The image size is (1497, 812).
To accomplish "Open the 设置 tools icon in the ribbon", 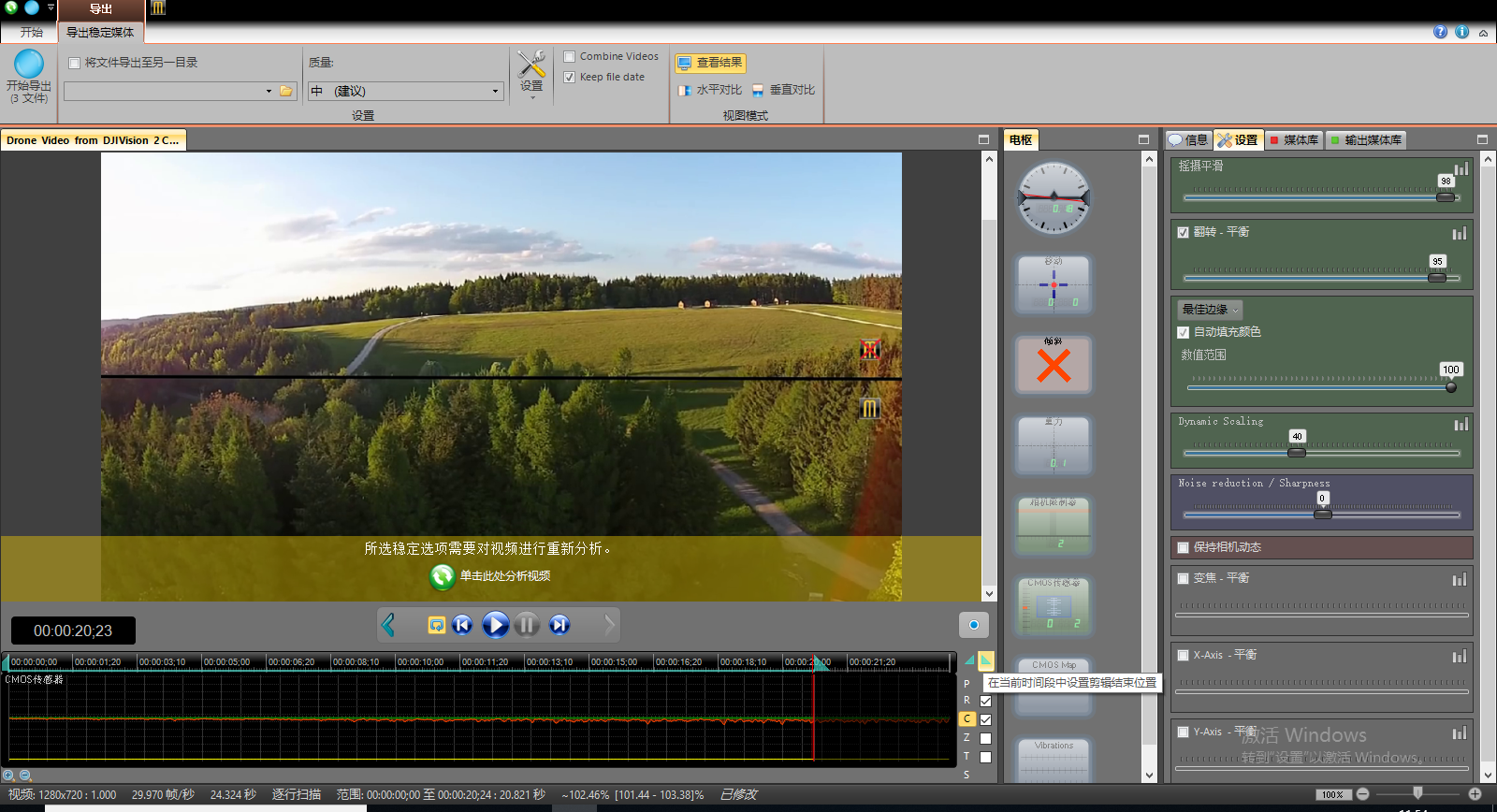I will coord(531,72).
